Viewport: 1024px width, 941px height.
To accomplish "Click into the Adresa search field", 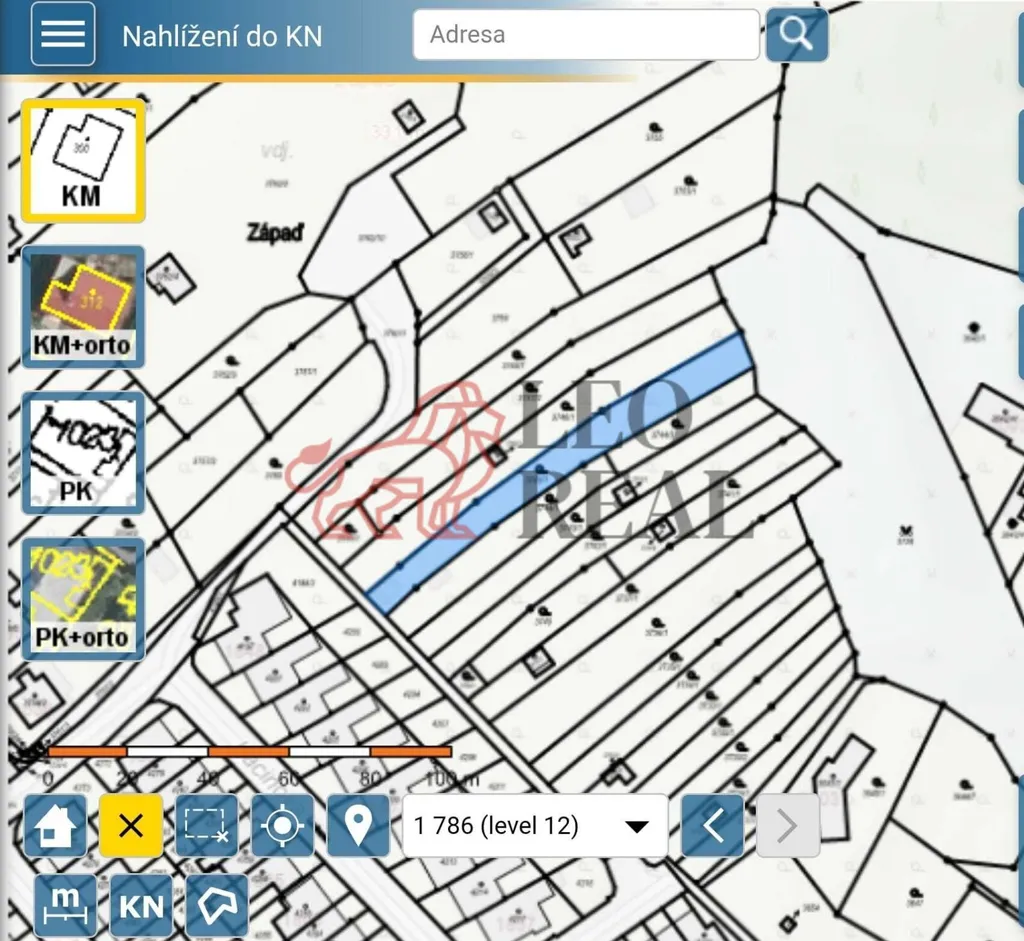I will coord(585,34).
